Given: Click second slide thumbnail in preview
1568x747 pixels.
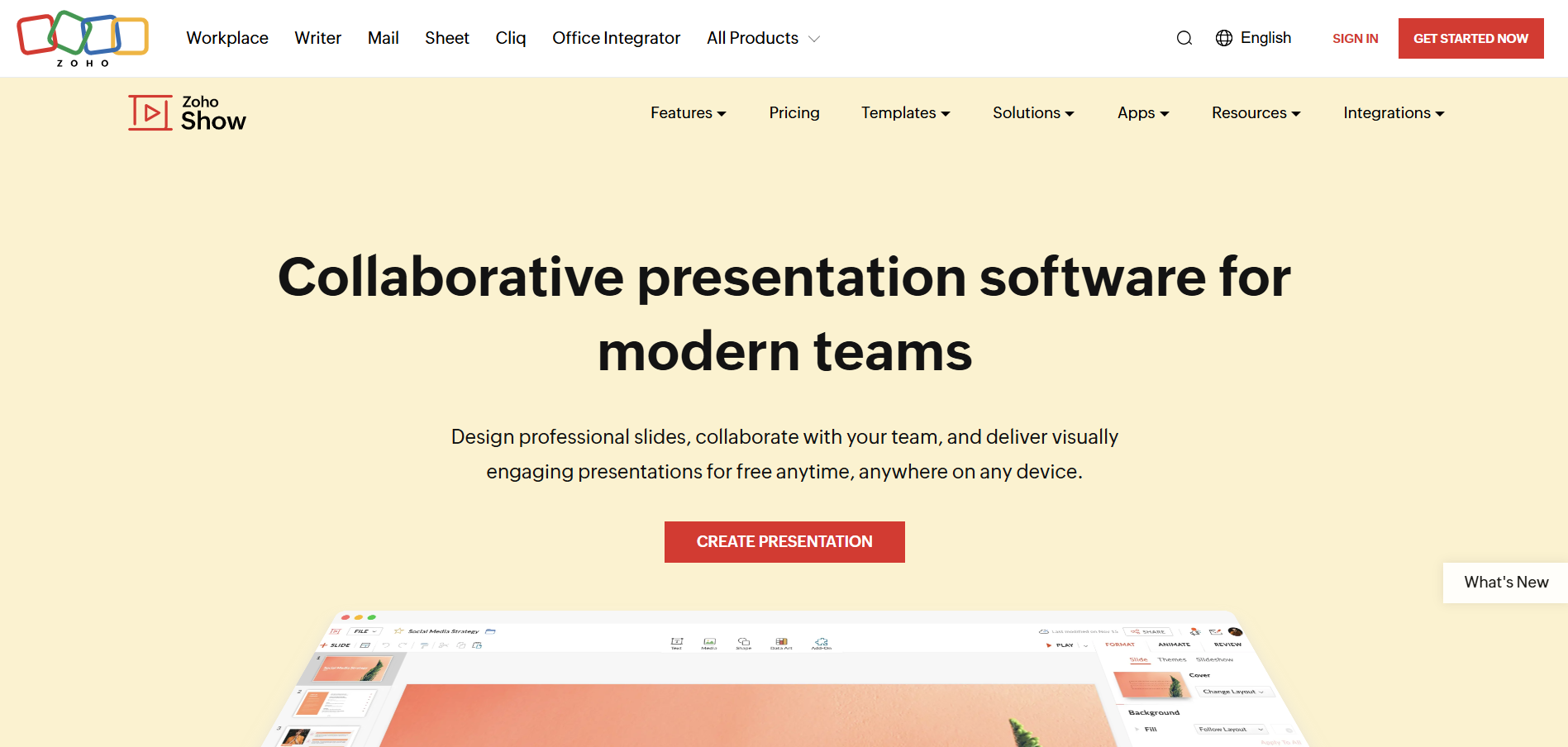Looking at the screenshot, I should tap(336, 703).
